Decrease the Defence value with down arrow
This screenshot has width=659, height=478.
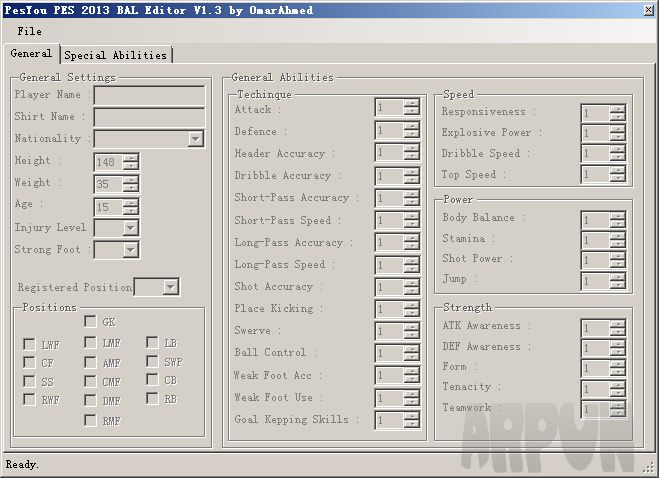click(x=411, y=134)
